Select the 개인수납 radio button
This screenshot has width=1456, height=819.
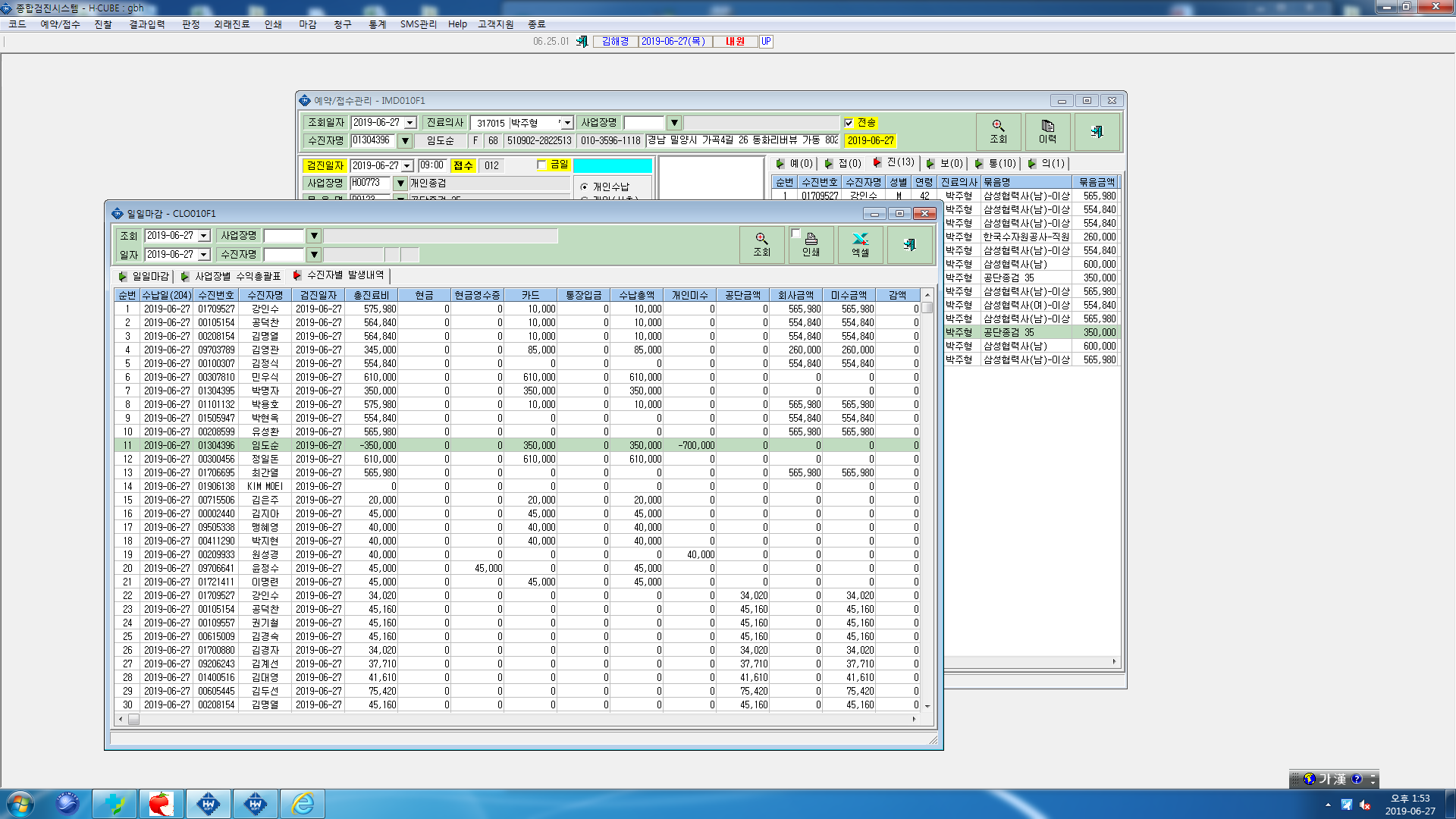584,187
